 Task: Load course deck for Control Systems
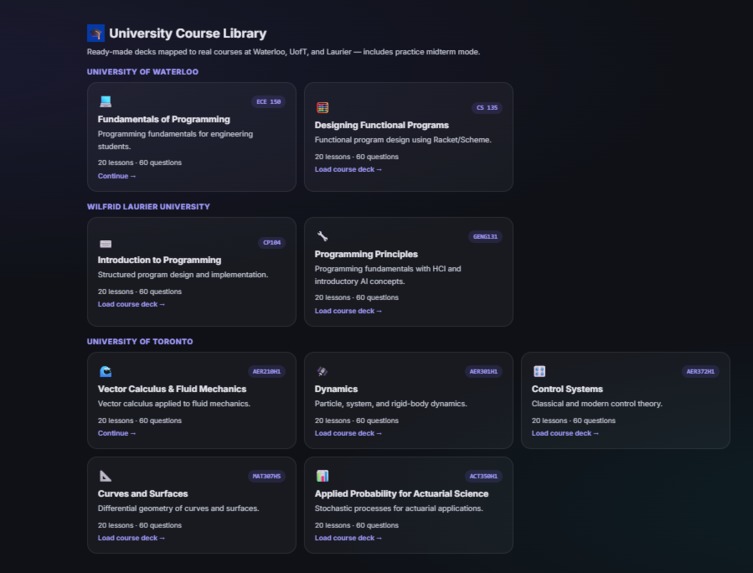point(565,433)
